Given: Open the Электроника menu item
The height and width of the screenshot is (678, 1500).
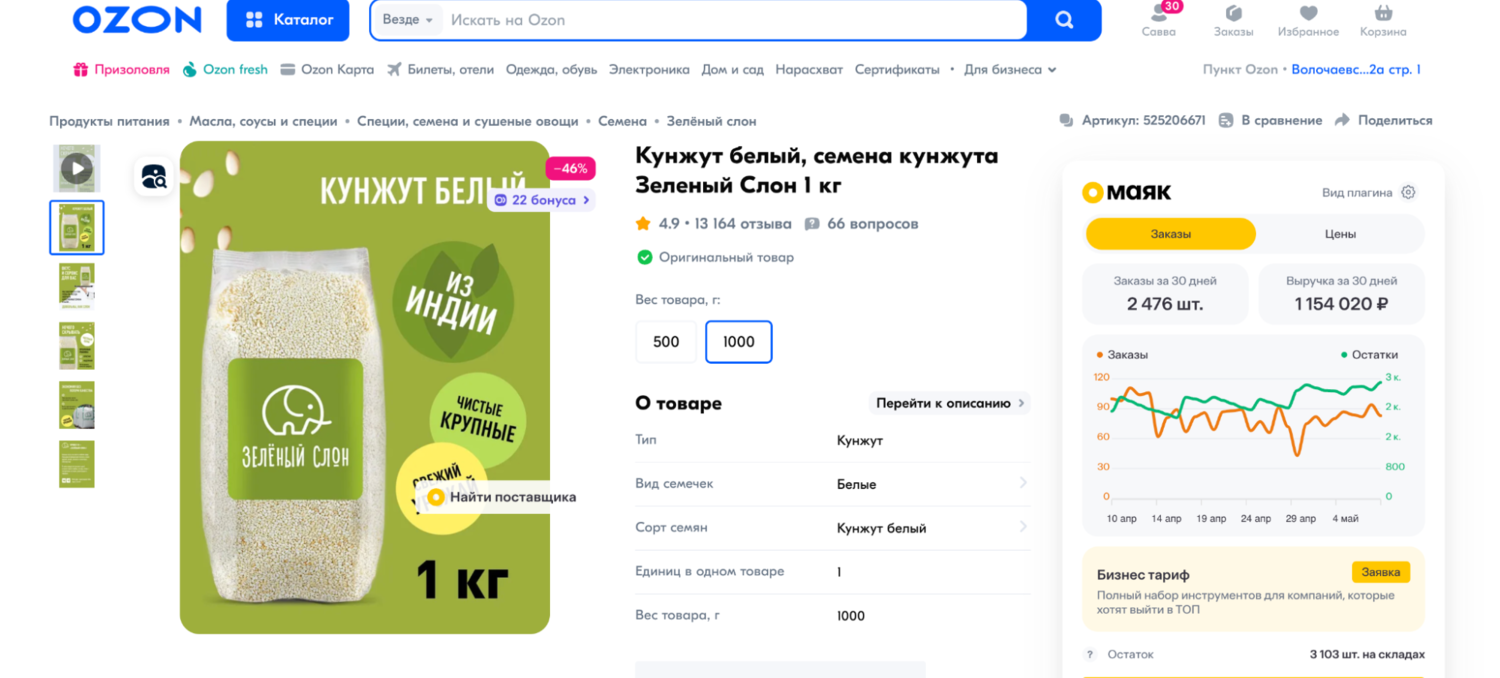Looking at the screenshot, I should 649,70.
